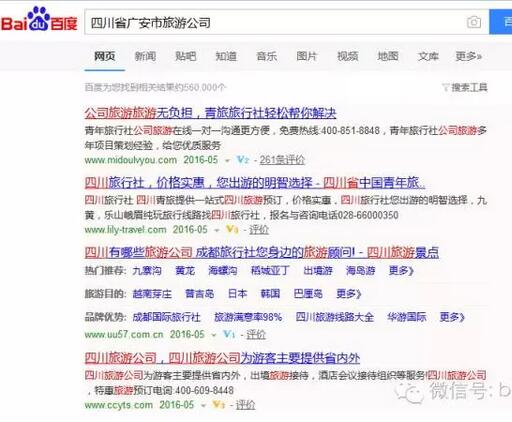Switch to the 地图 tab
This screenshot has height=422, width=512.
click(388, 56)
